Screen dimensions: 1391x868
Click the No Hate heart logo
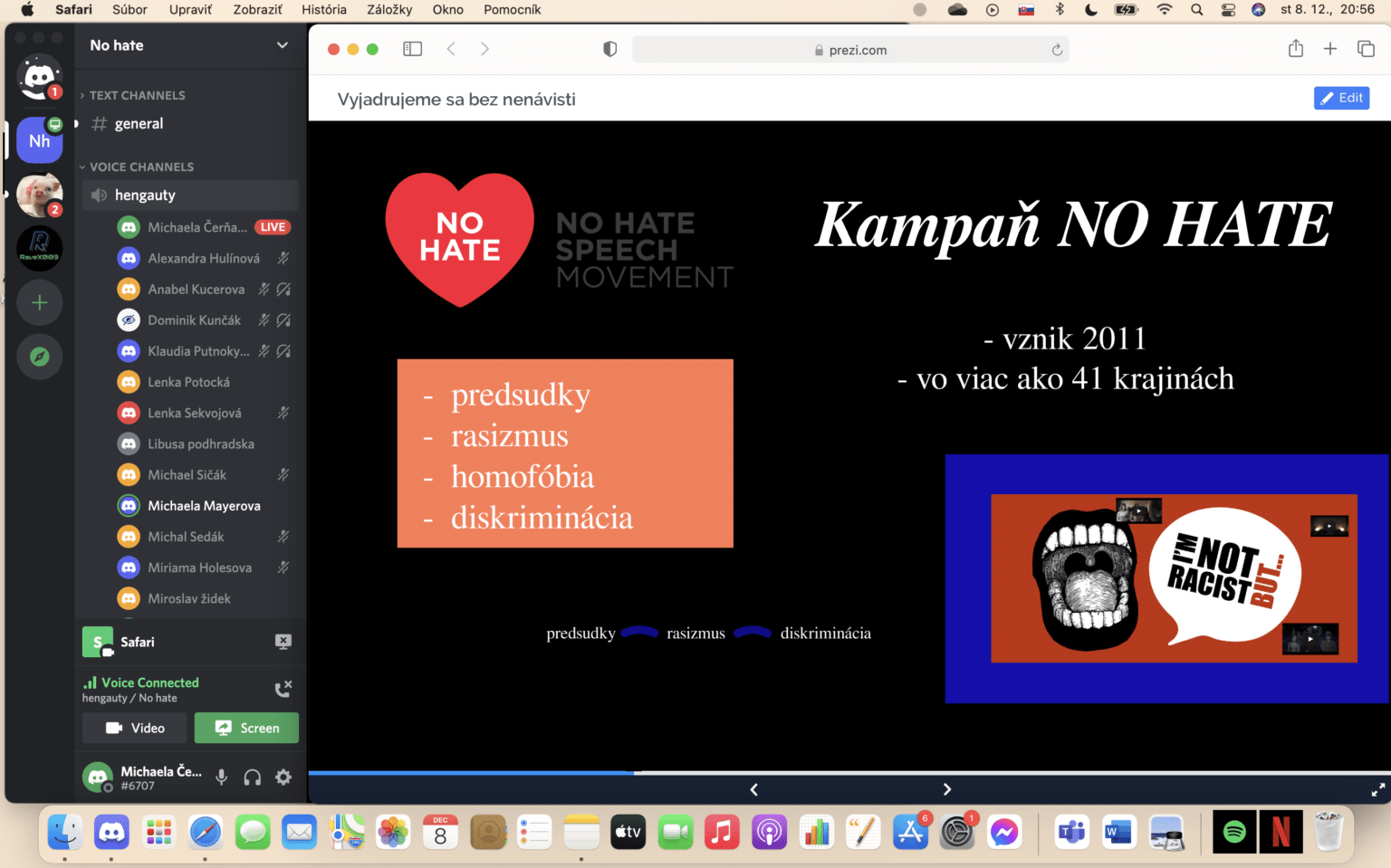coord(459,239)
